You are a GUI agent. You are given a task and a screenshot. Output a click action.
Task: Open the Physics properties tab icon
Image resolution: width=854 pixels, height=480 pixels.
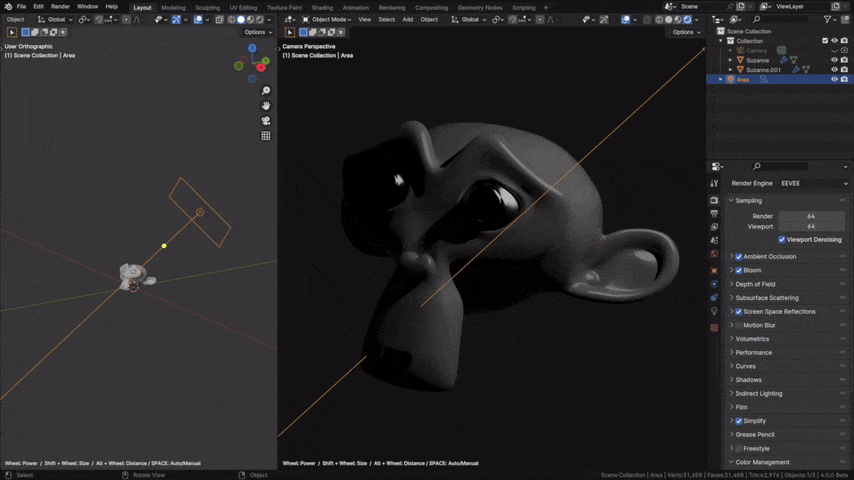[x=714, y=284]
